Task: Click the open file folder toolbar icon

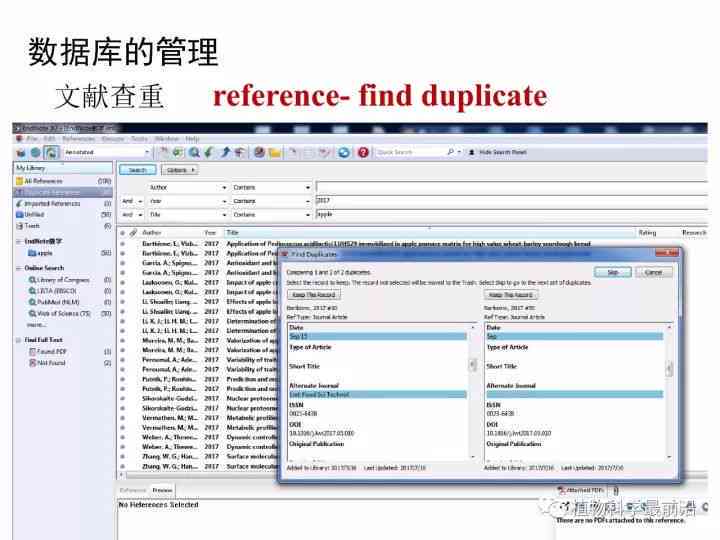Action: coord(275,152)
